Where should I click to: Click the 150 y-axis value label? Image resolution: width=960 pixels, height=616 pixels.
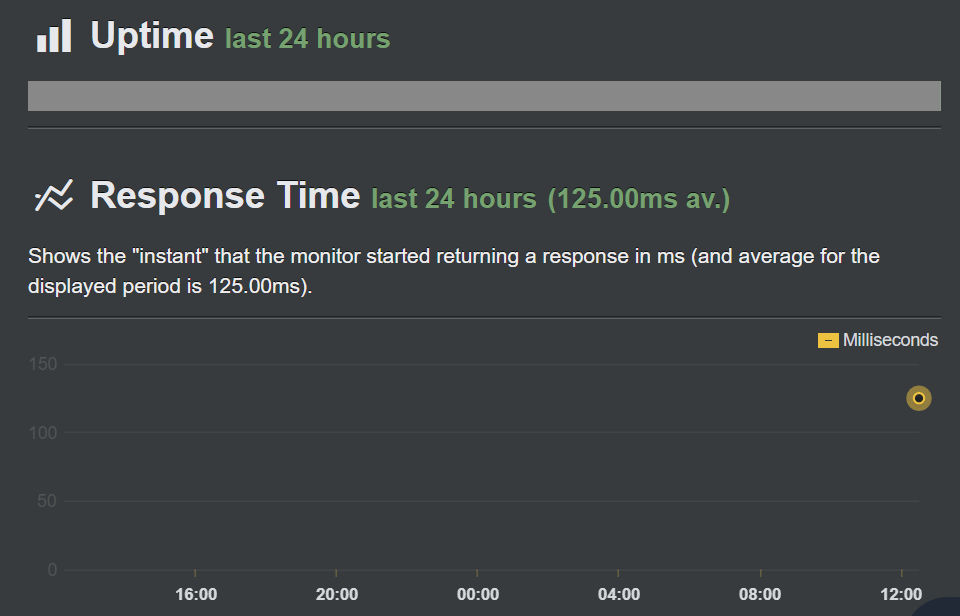(x=43, y=364)
